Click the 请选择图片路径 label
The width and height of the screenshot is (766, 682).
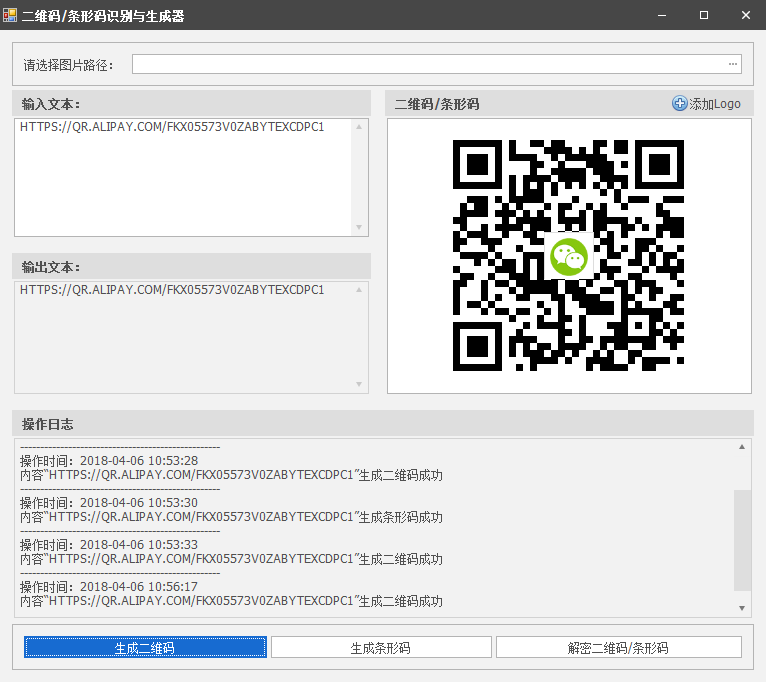(x=68, y=65)
